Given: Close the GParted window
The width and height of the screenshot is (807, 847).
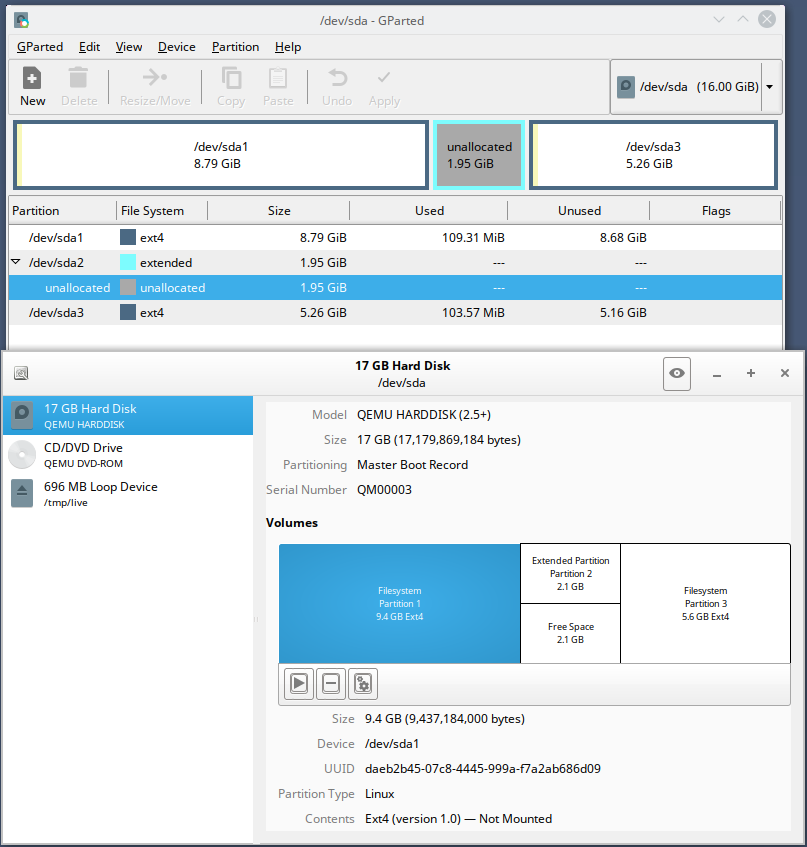Looking at the screenshot, I should [x=766, y=19].
